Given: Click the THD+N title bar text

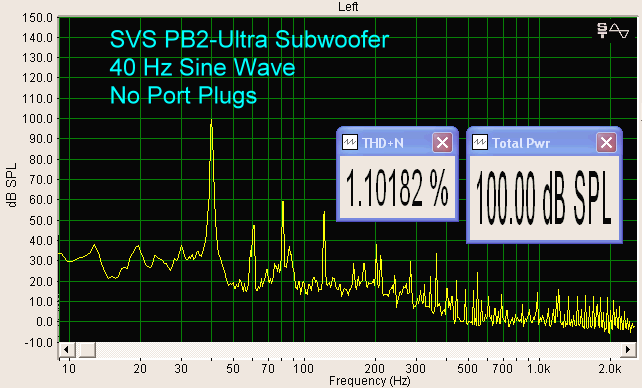Looking at the screenshot, I should coord(383,143).
